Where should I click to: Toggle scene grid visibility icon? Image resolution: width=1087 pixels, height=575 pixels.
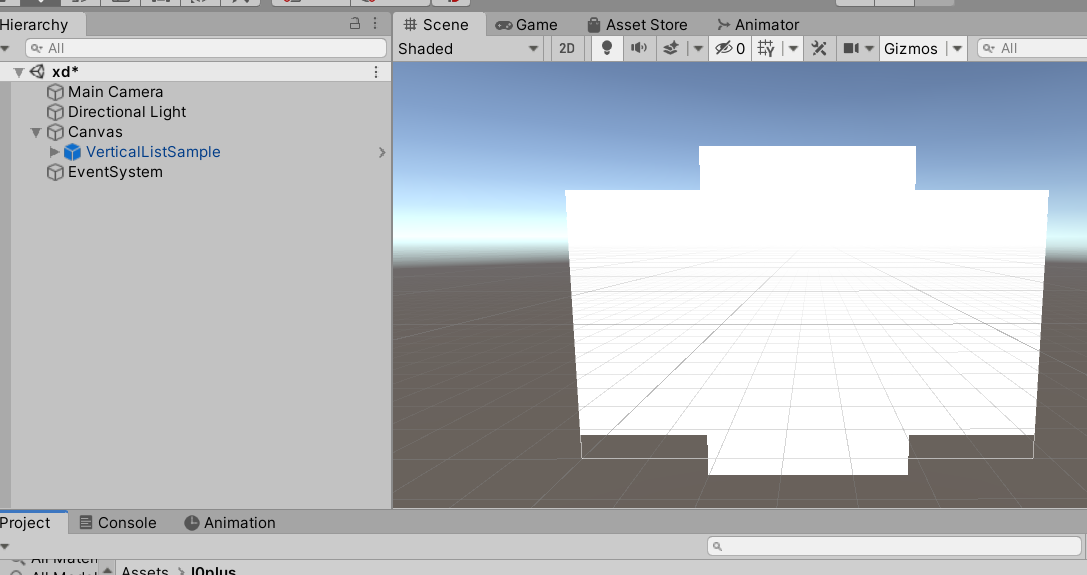(x=766, y=49)
